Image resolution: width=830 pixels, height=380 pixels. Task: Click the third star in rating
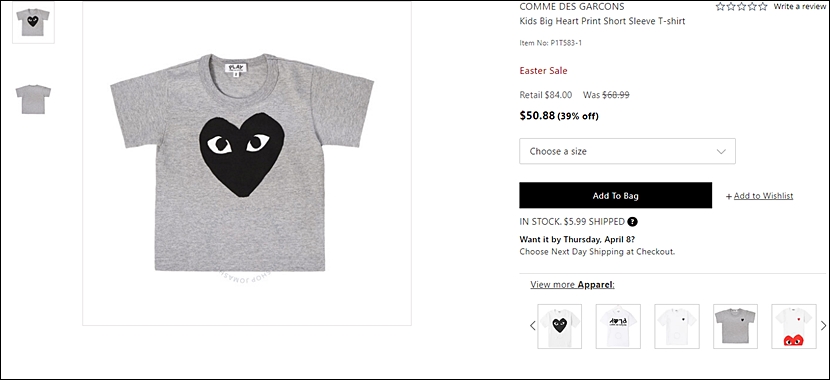tap(741, 6)
